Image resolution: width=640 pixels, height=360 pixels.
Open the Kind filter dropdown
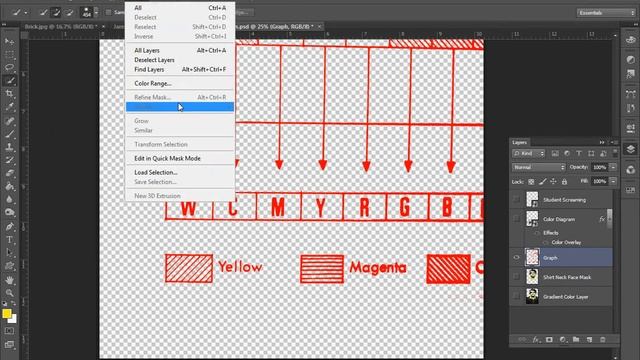coord(529,153)
